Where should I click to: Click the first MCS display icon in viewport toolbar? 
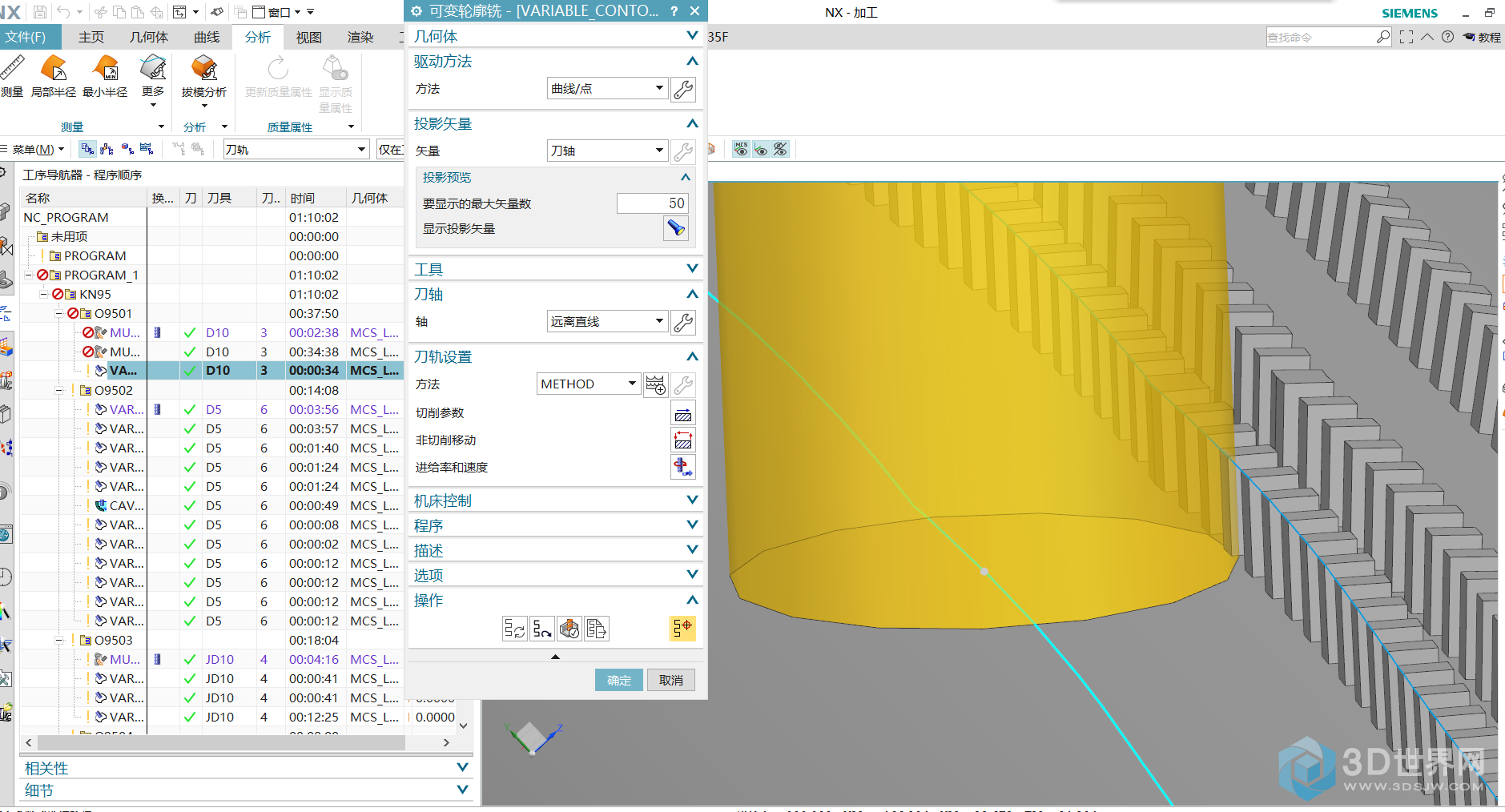(742, 149)
